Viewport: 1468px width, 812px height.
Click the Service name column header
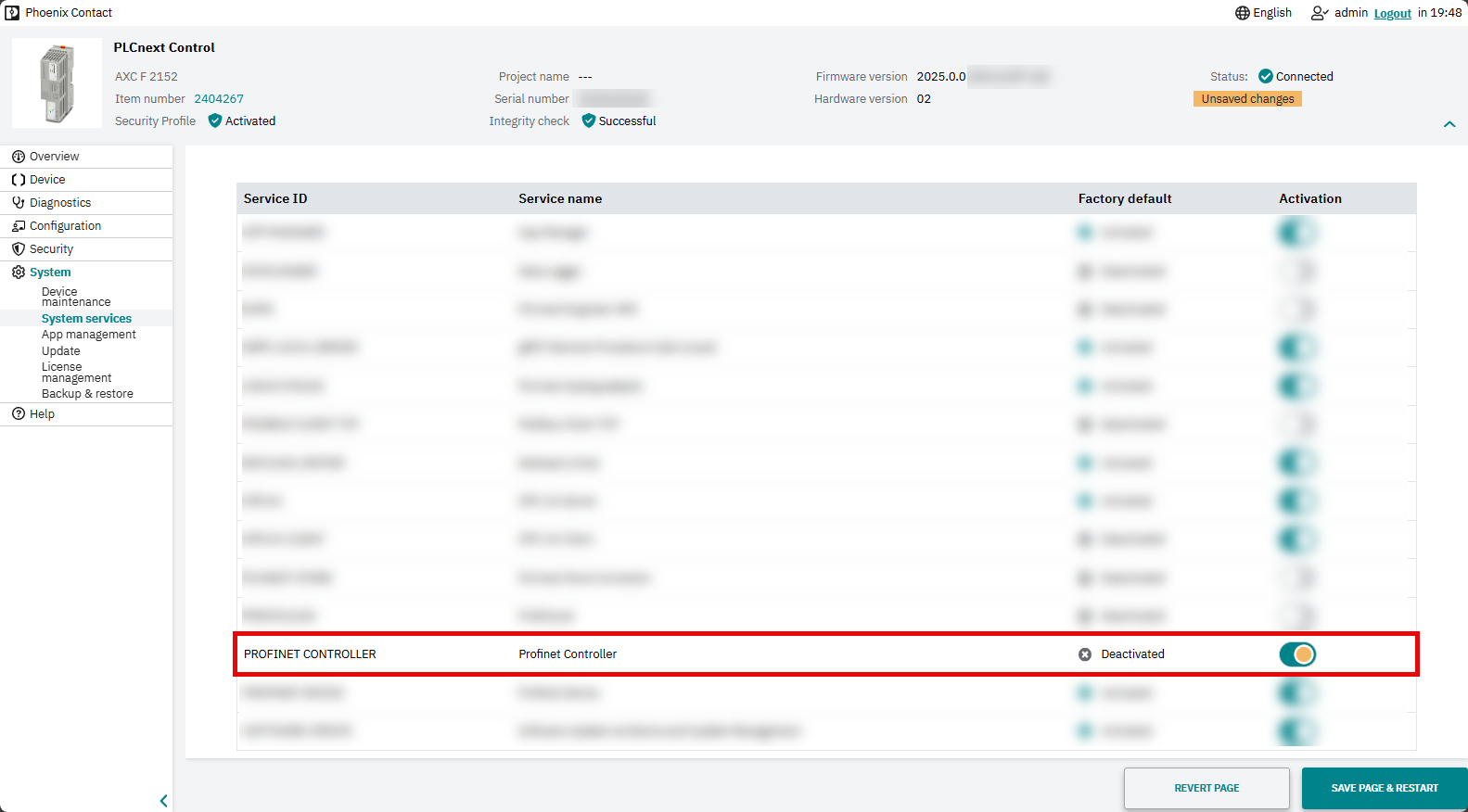tap(560, 198)
